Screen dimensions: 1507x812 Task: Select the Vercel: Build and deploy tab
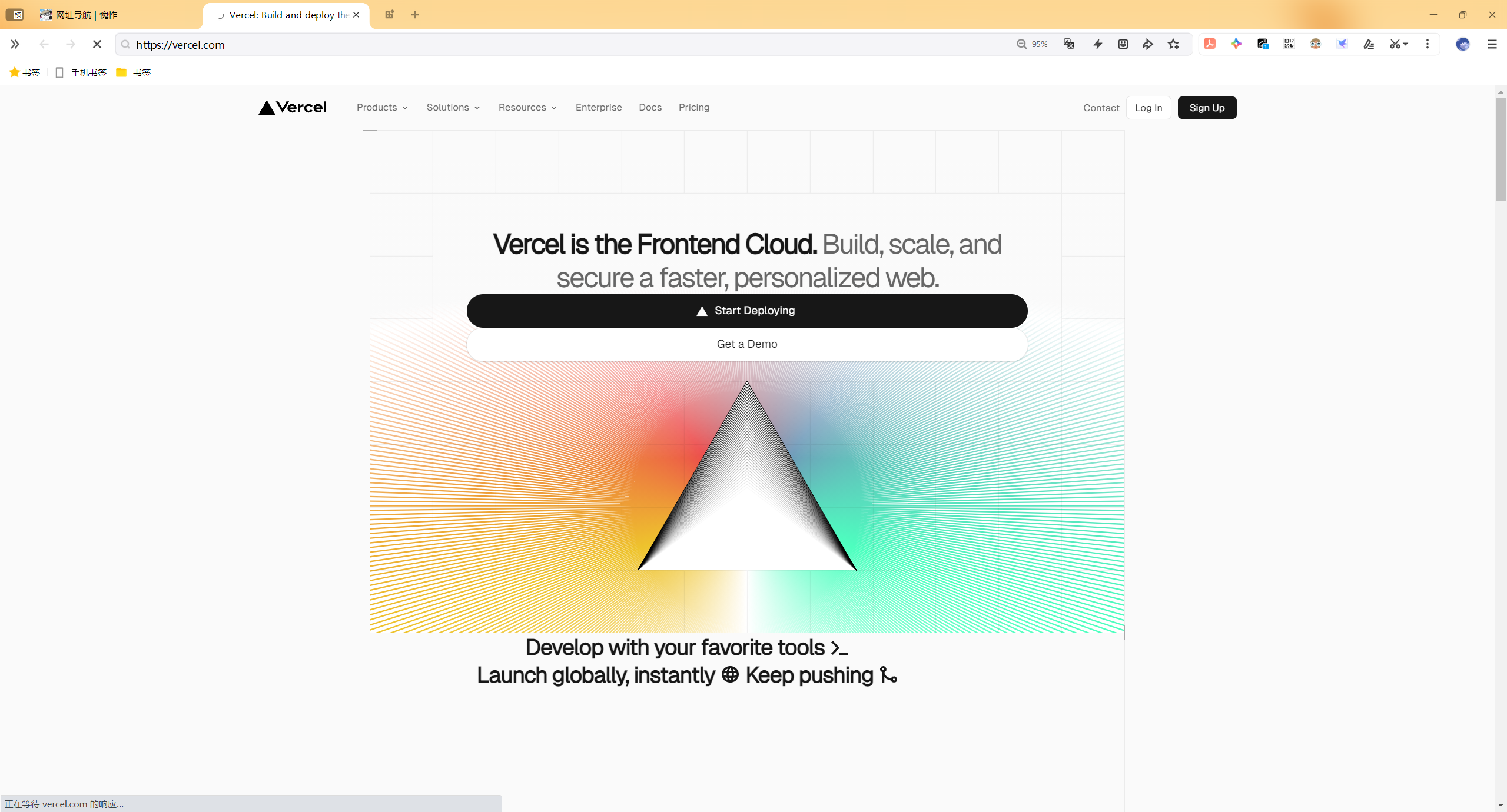tap(286, 15)
